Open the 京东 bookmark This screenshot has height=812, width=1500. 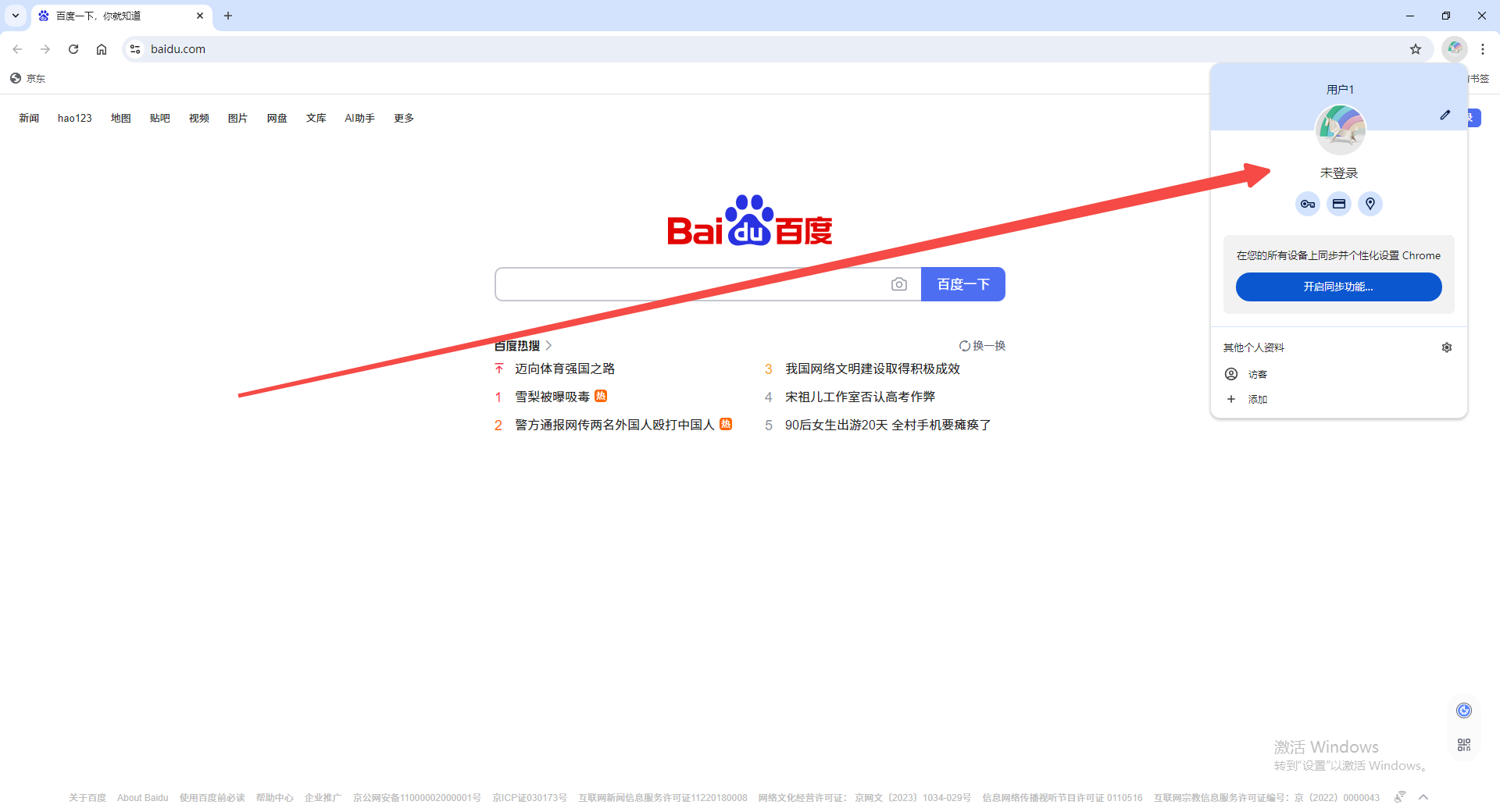pyautogui.click(x=28, y=78)
